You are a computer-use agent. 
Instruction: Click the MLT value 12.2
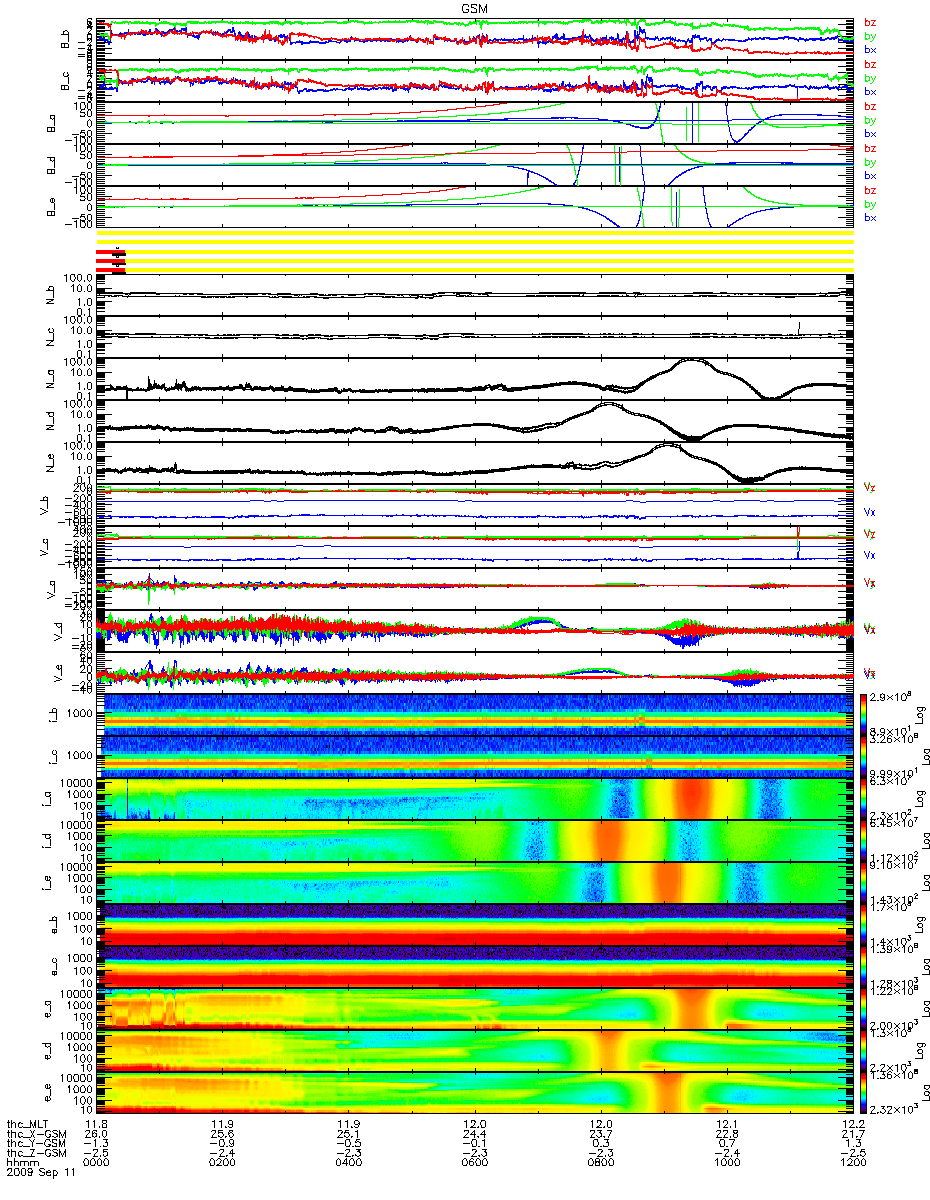coord(853,1123)
